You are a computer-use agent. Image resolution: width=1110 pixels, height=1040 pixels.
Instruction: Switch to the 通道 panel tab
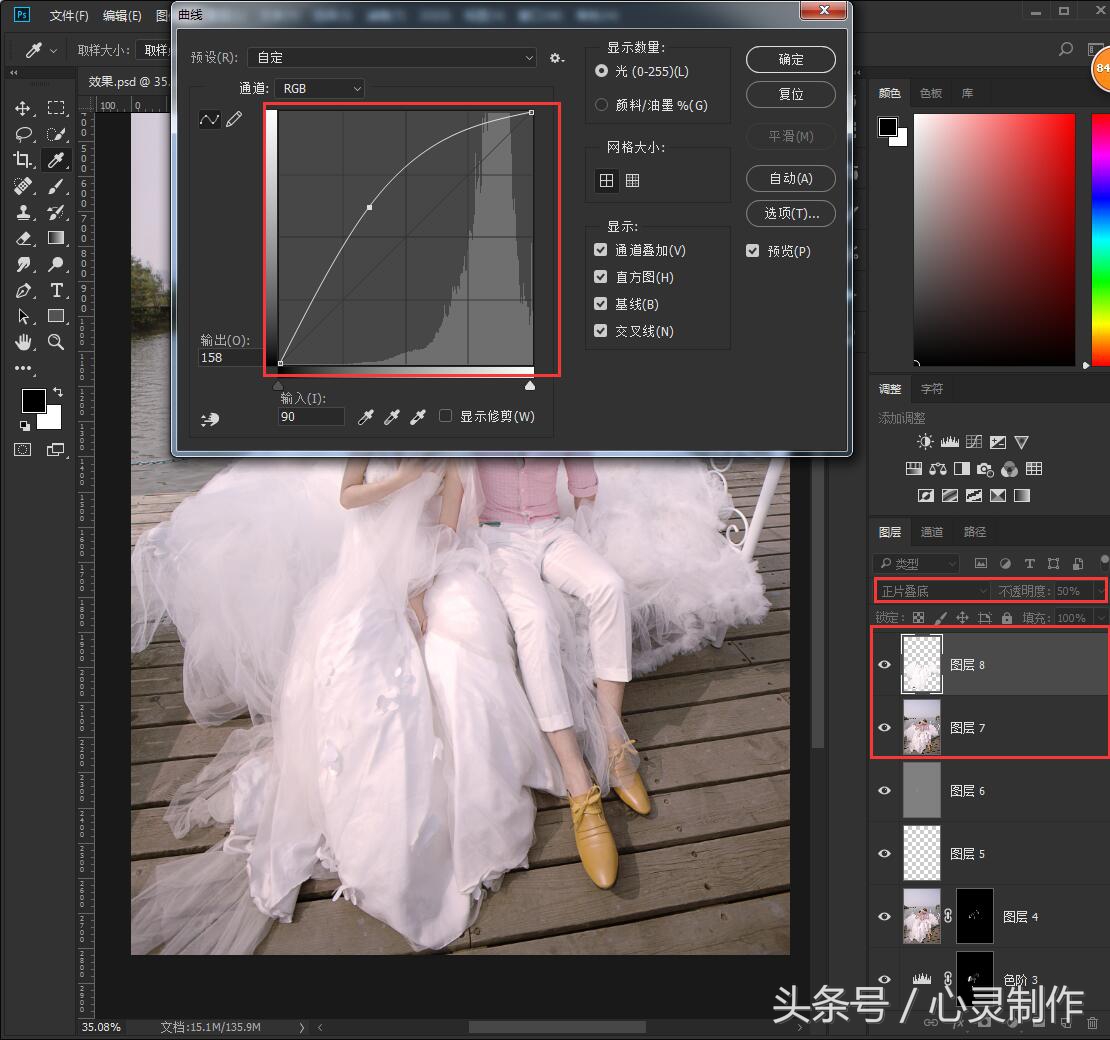click(931, 532)
